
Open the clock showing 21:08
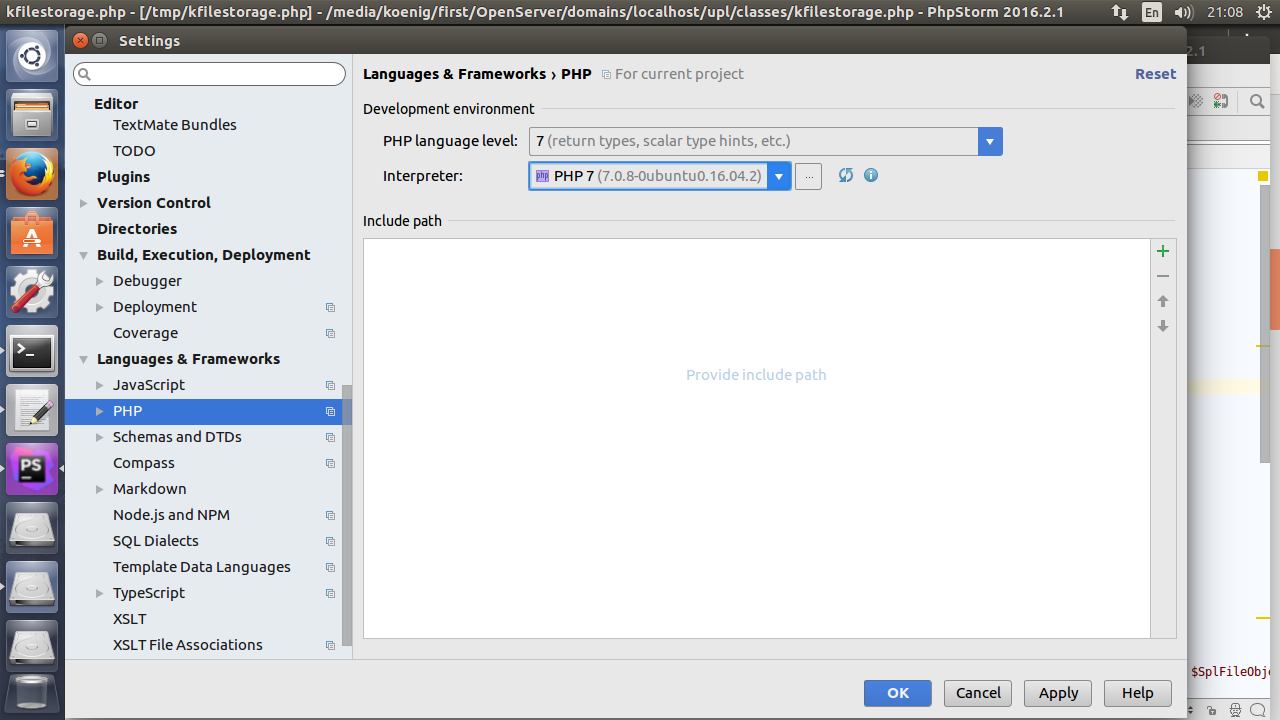[1225, 12]
